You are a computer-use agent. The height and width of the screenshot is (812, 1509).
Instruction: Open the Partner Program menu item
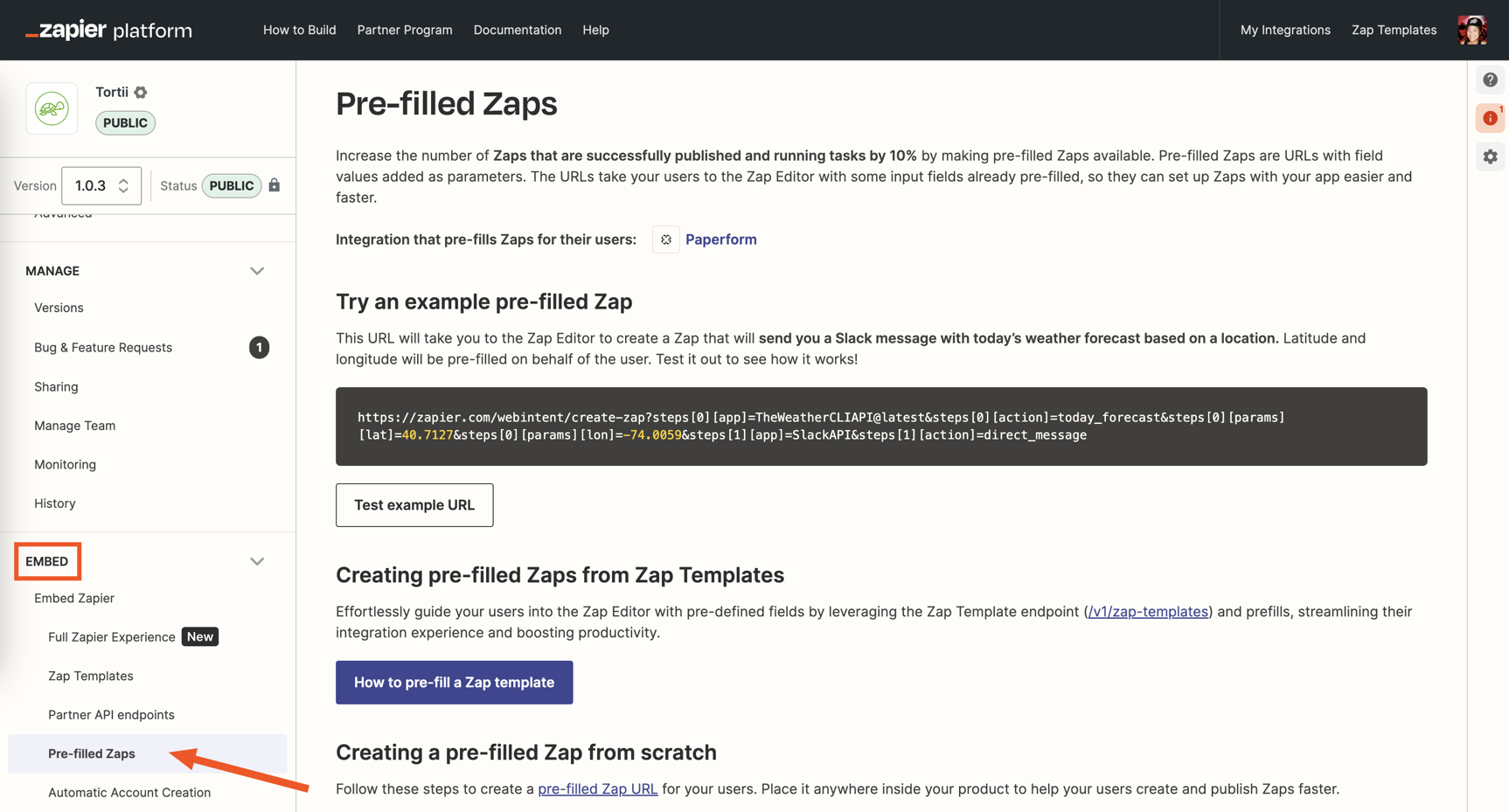[405, 30]
